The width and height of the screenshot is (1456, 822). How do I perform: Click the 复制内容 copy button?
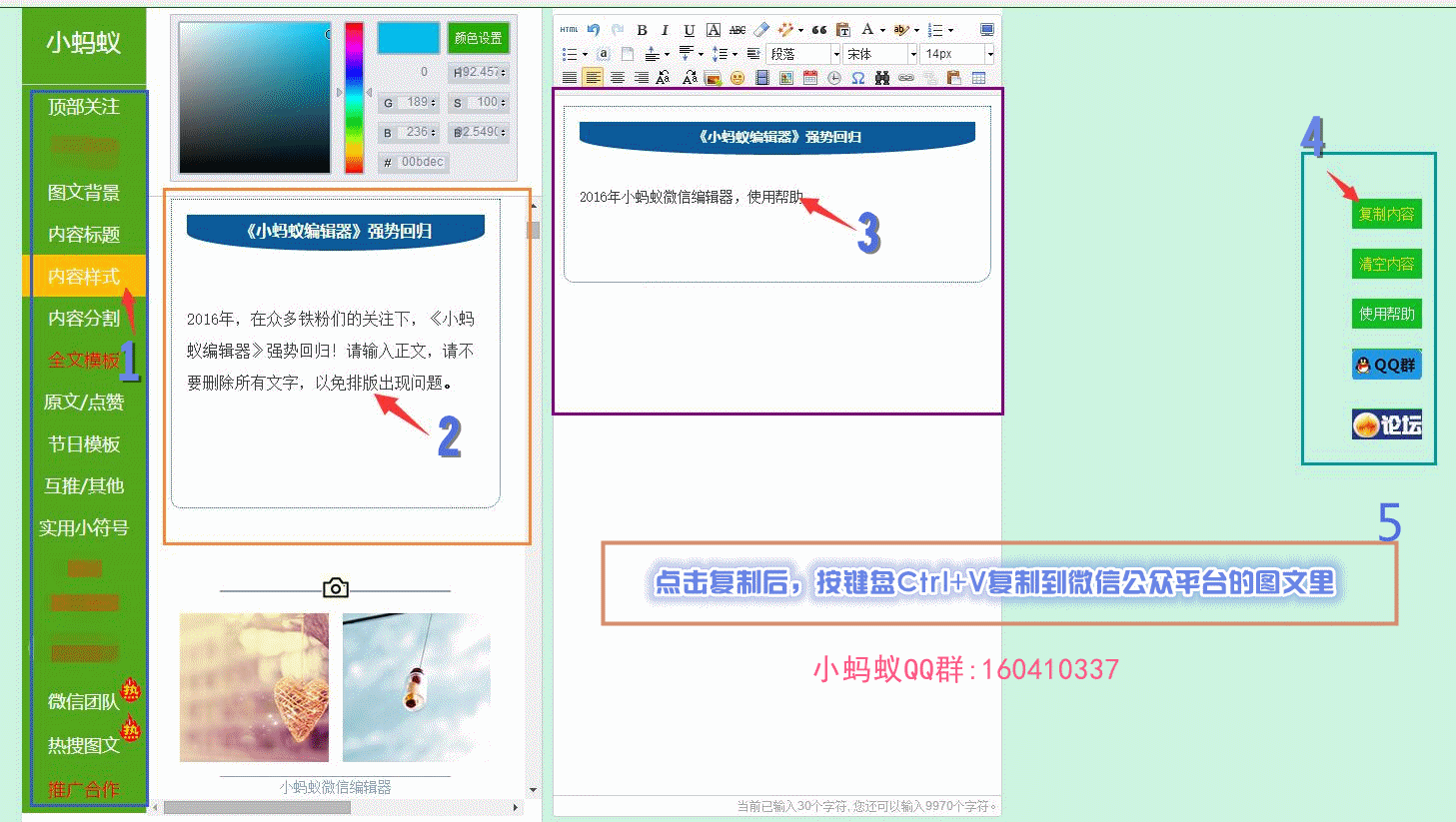coord(1386,214)
